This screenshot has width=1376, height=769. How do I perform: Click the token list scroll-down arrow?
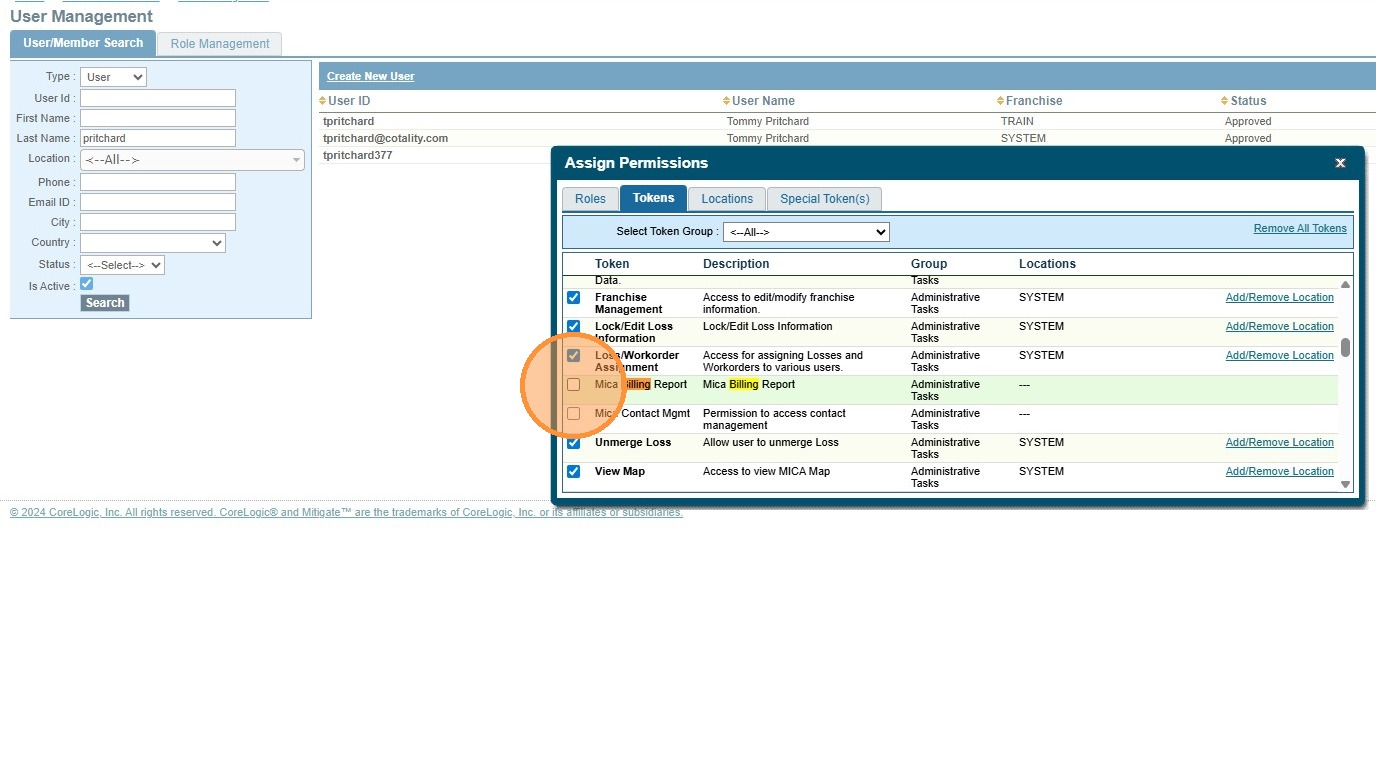click(x=1345, y=484)
